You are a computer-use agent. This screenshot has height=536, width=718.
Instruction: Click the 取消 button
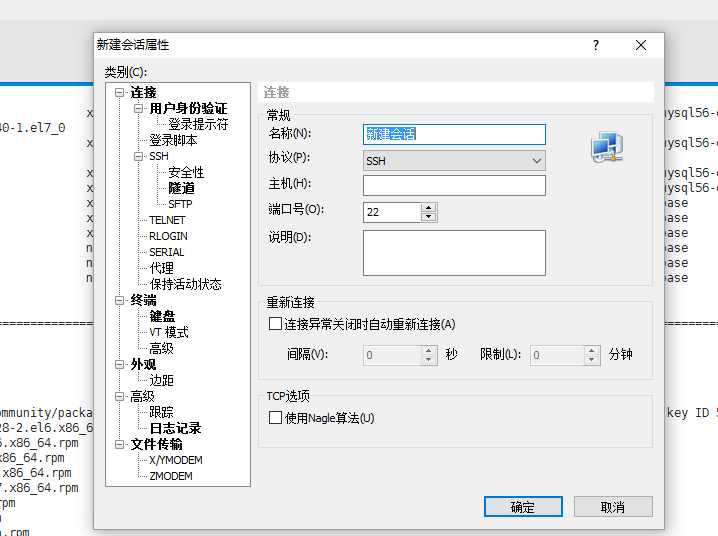click(x=613, y=507)
